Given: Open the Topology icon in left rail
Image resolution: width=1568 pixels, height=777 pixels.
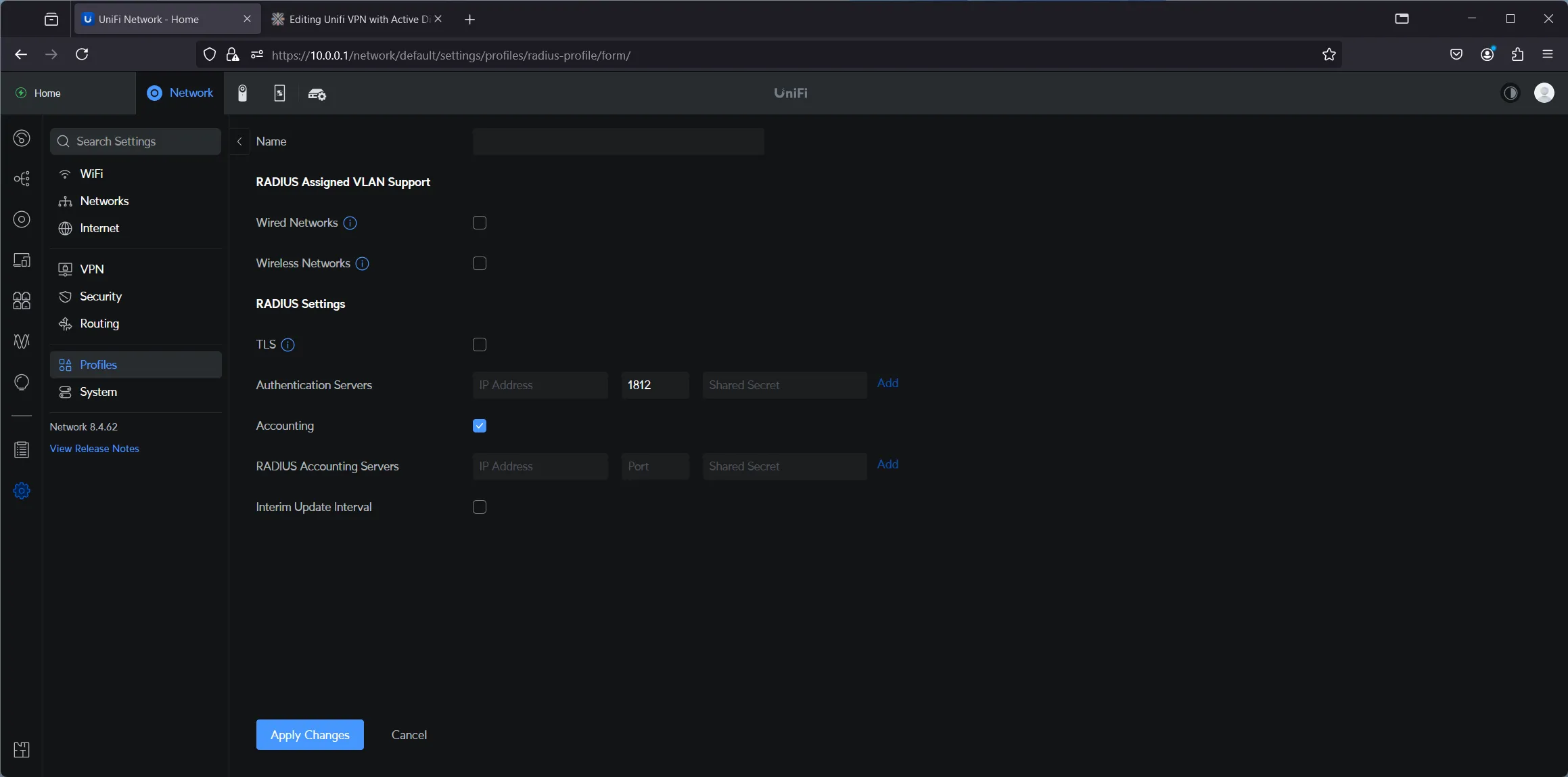Looking at the screenshot, I should coord(22,179).
